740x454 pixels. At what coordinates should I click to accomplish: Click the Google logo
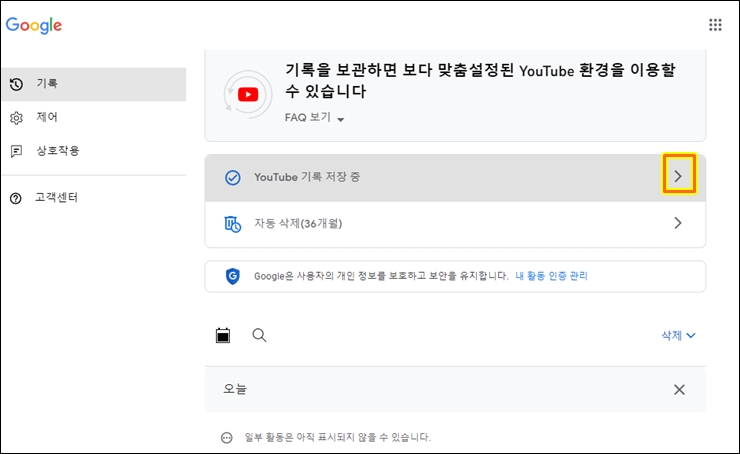tap(34, 25)
